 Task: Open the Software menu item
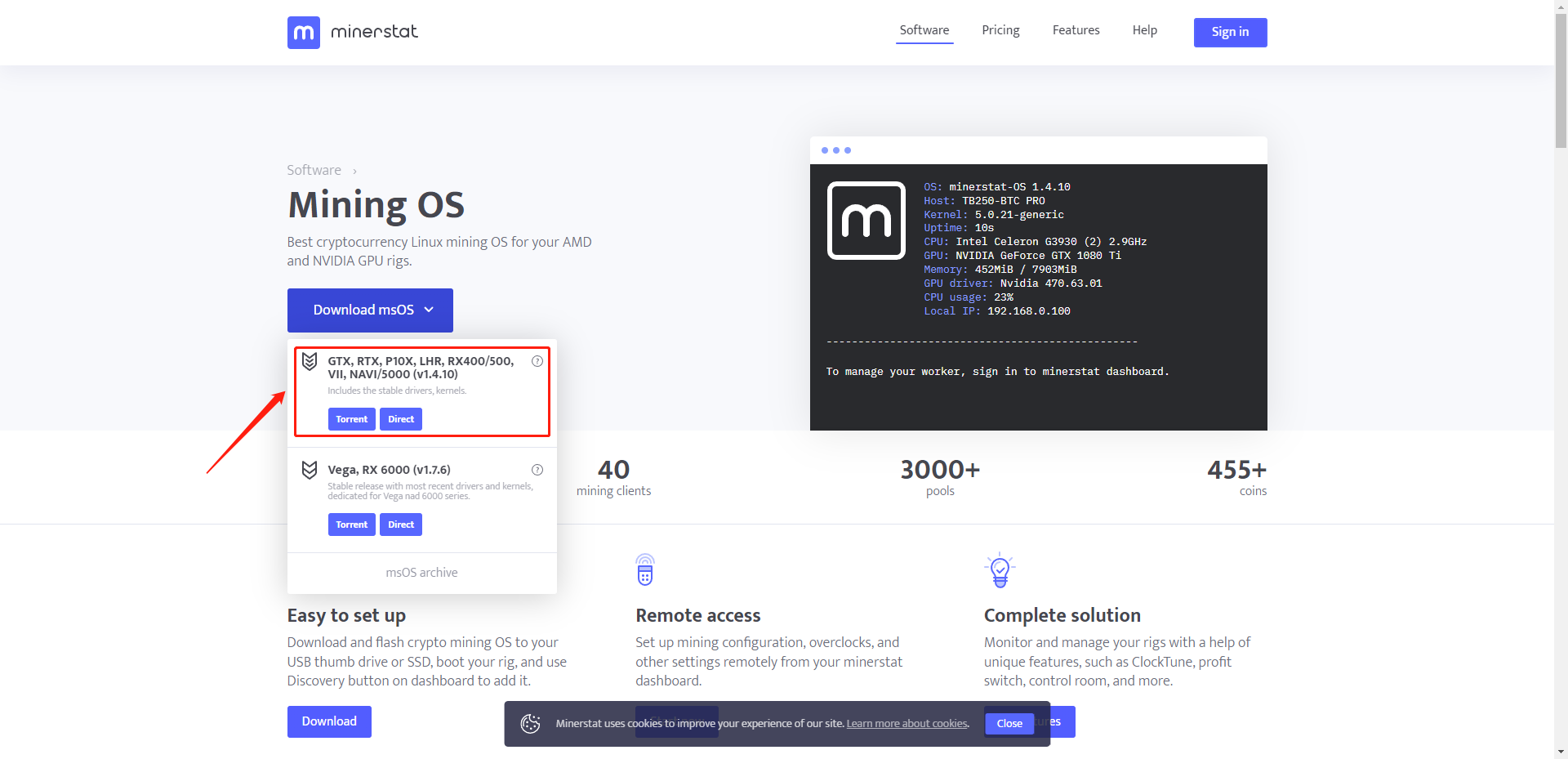click(x=924, y=30)
